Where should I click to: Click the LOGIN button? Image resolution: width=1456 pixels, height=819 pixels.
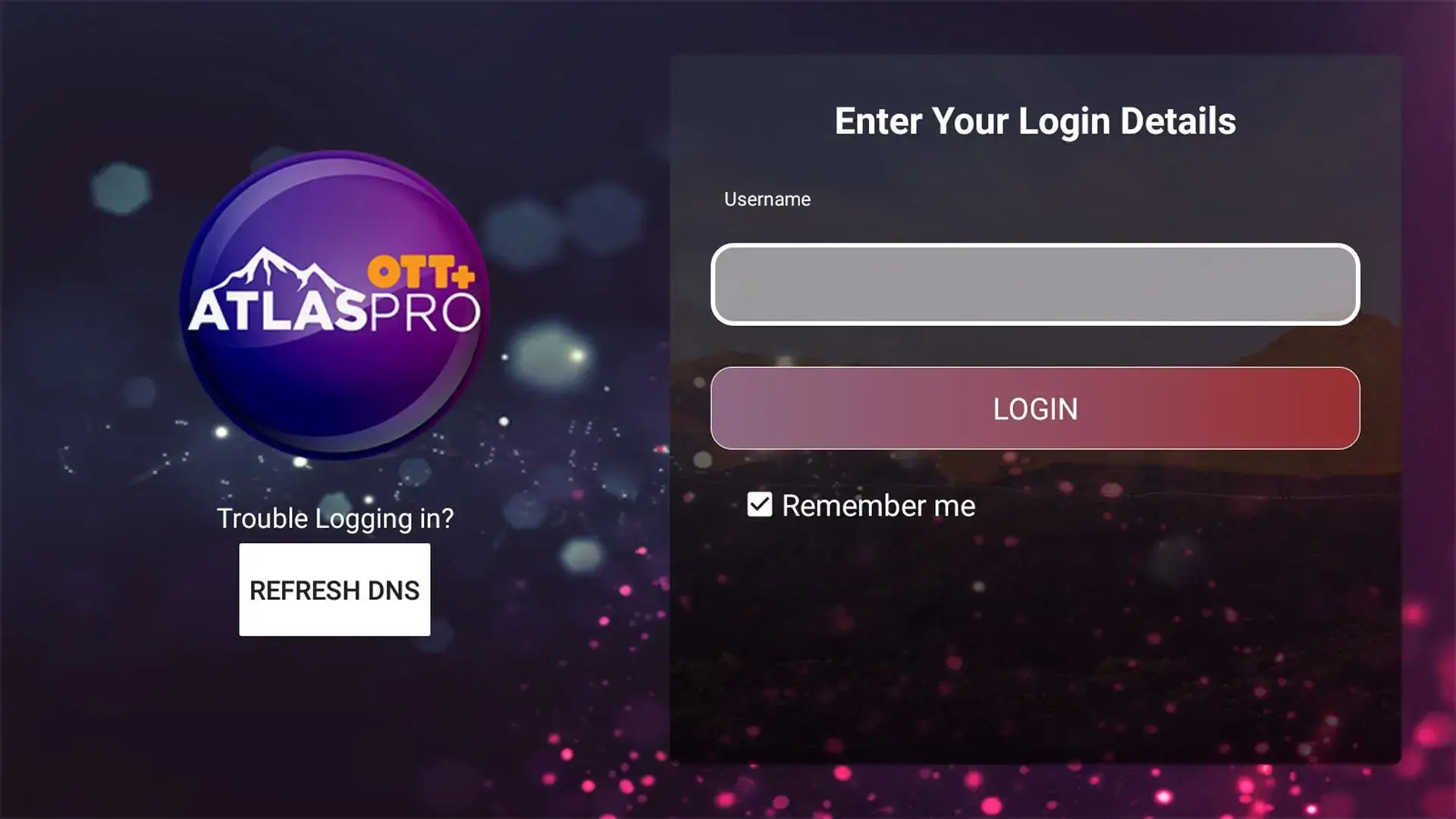1035,408
